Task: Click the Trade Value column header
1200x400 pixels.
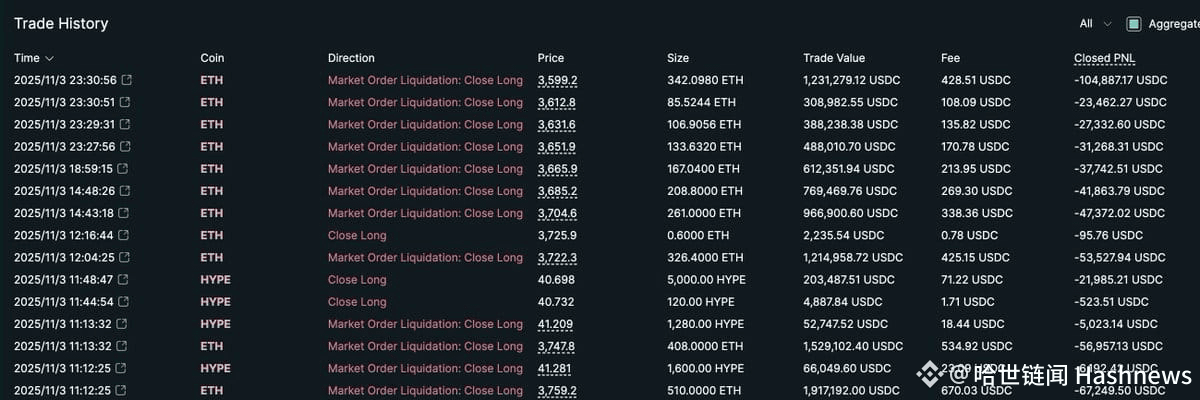Action: point(833,58)
